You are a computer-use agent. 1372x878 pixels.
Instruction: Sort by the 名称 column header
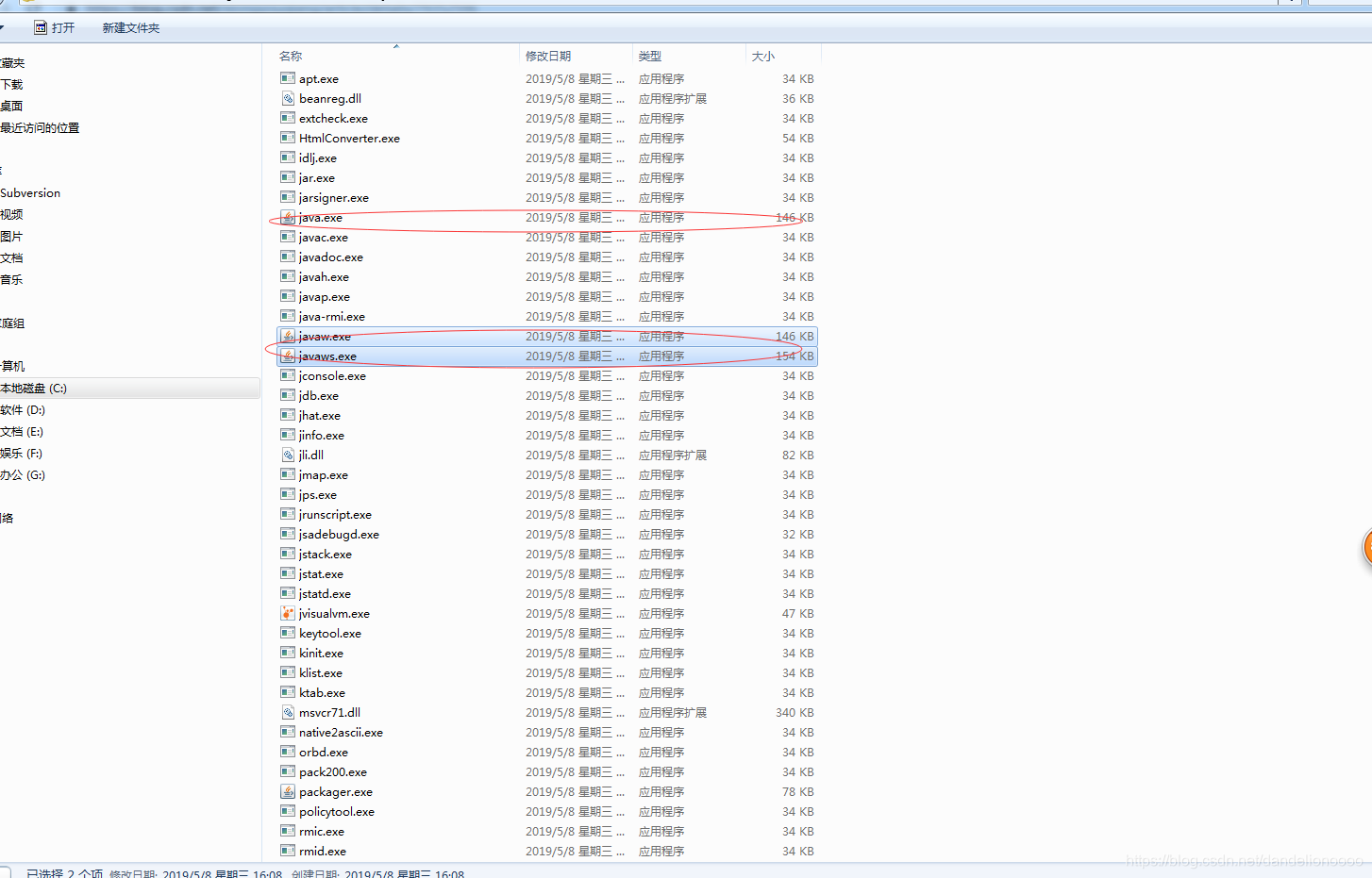point(291,57)
